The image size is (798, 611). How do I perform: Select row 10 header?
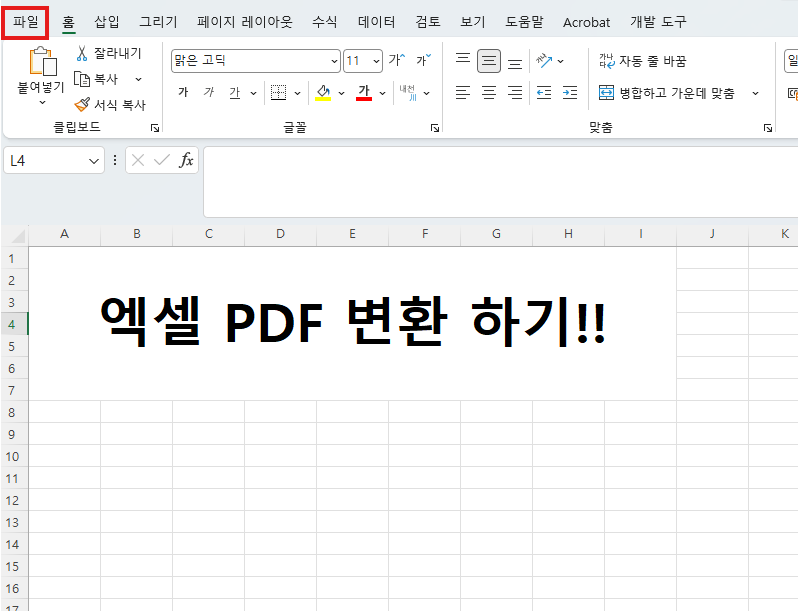[x=14, y=456]
